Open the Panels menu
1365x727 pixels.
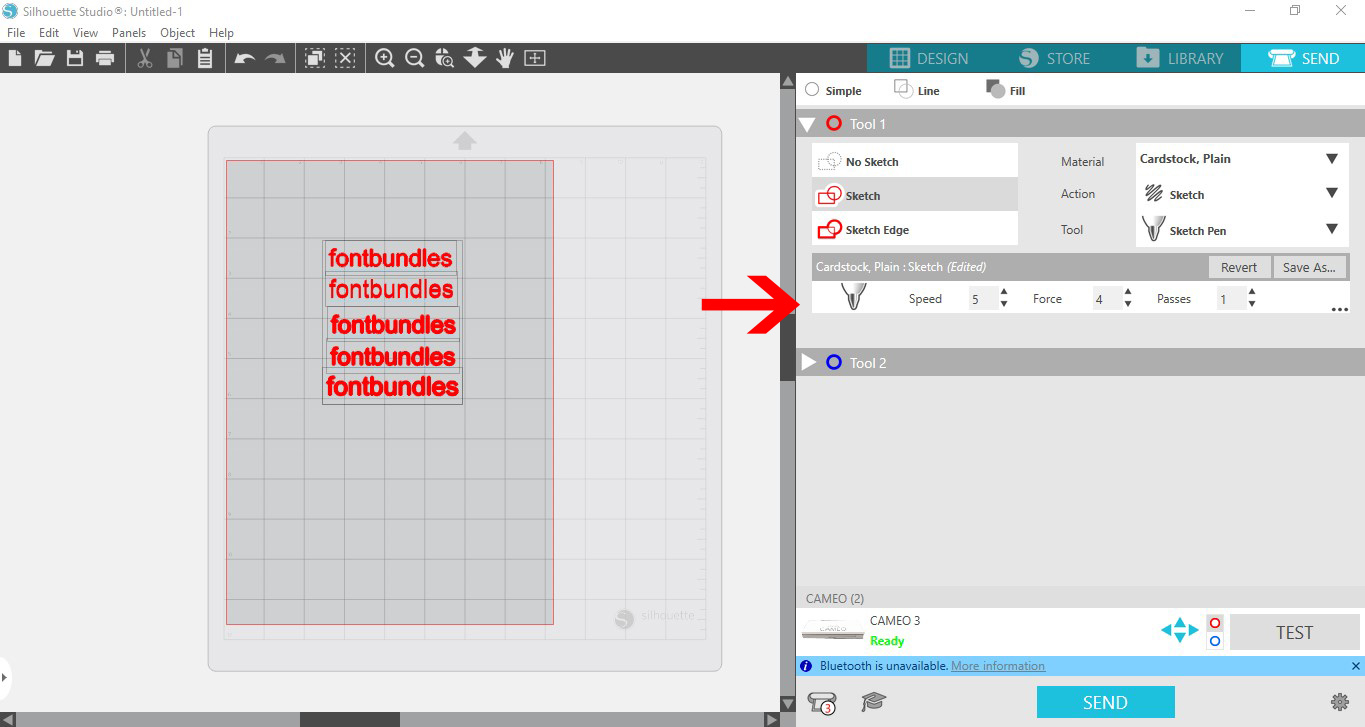point(129,32)
